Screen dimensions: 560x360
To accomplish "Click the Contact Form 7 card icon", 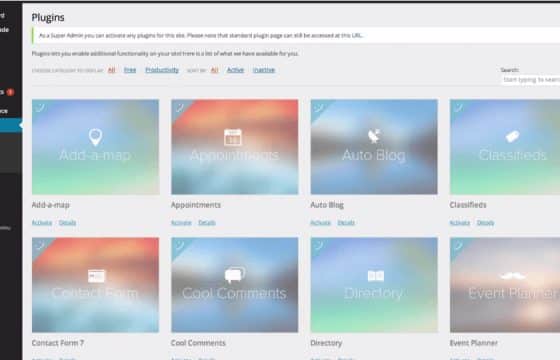I will [96, 276].
